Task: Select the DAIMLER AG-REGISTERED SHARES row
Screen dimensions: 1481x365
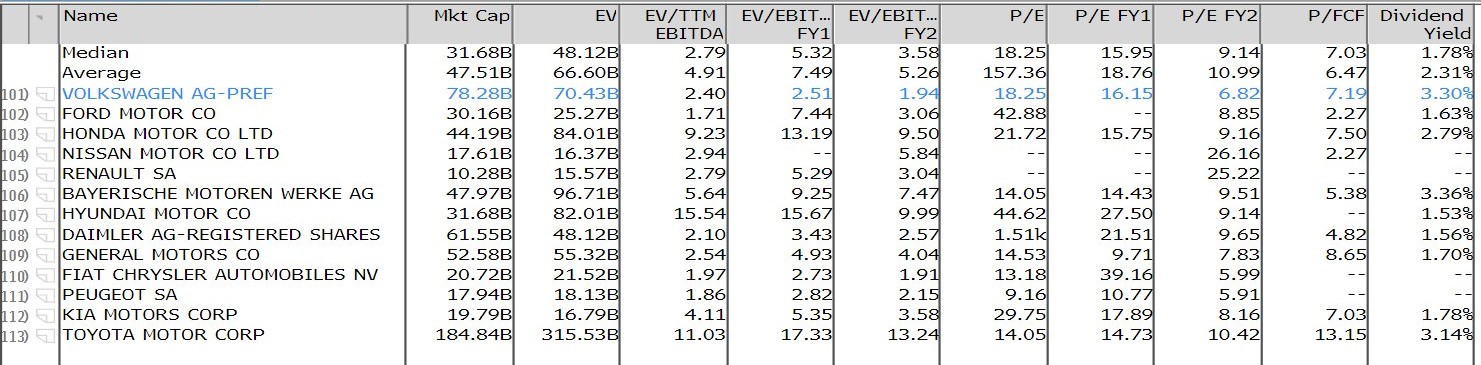Action: pos(740,235)
